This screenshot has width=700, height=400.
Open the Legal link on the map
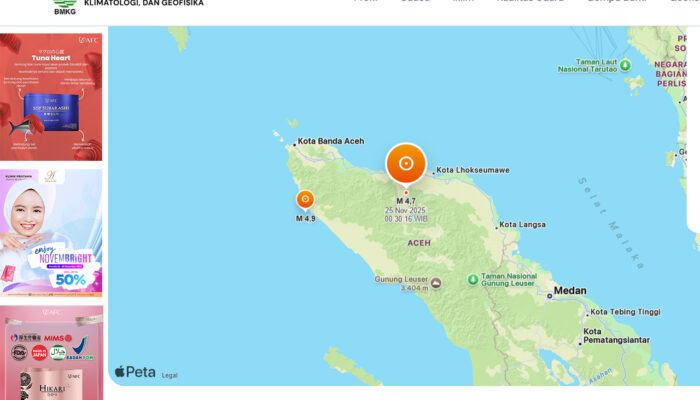(169, 375)
